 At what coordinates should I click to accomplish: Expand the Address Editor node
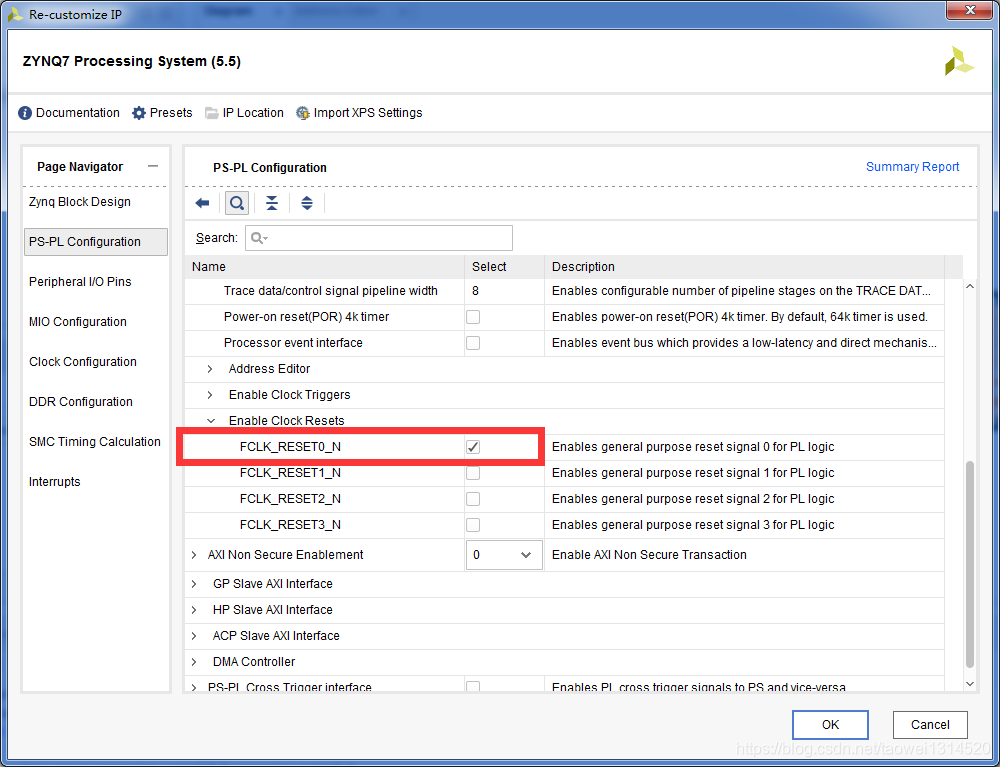[x=210, y=369]
